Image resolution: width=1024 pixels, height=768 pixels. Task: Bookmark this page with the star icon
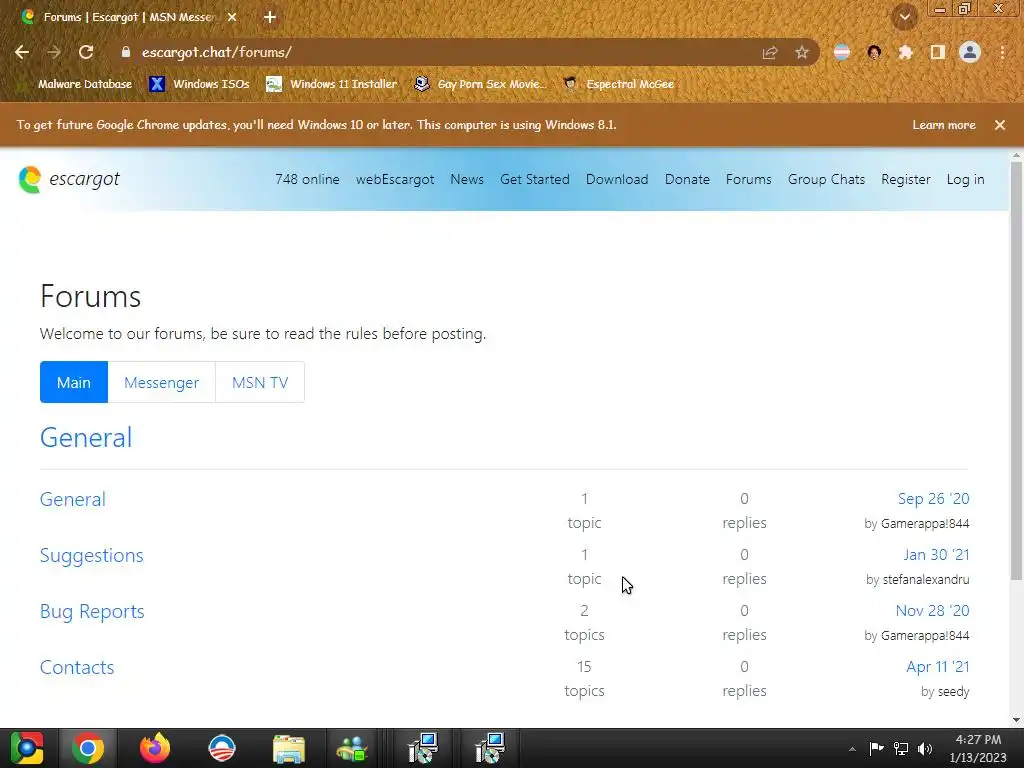[802, 53]
